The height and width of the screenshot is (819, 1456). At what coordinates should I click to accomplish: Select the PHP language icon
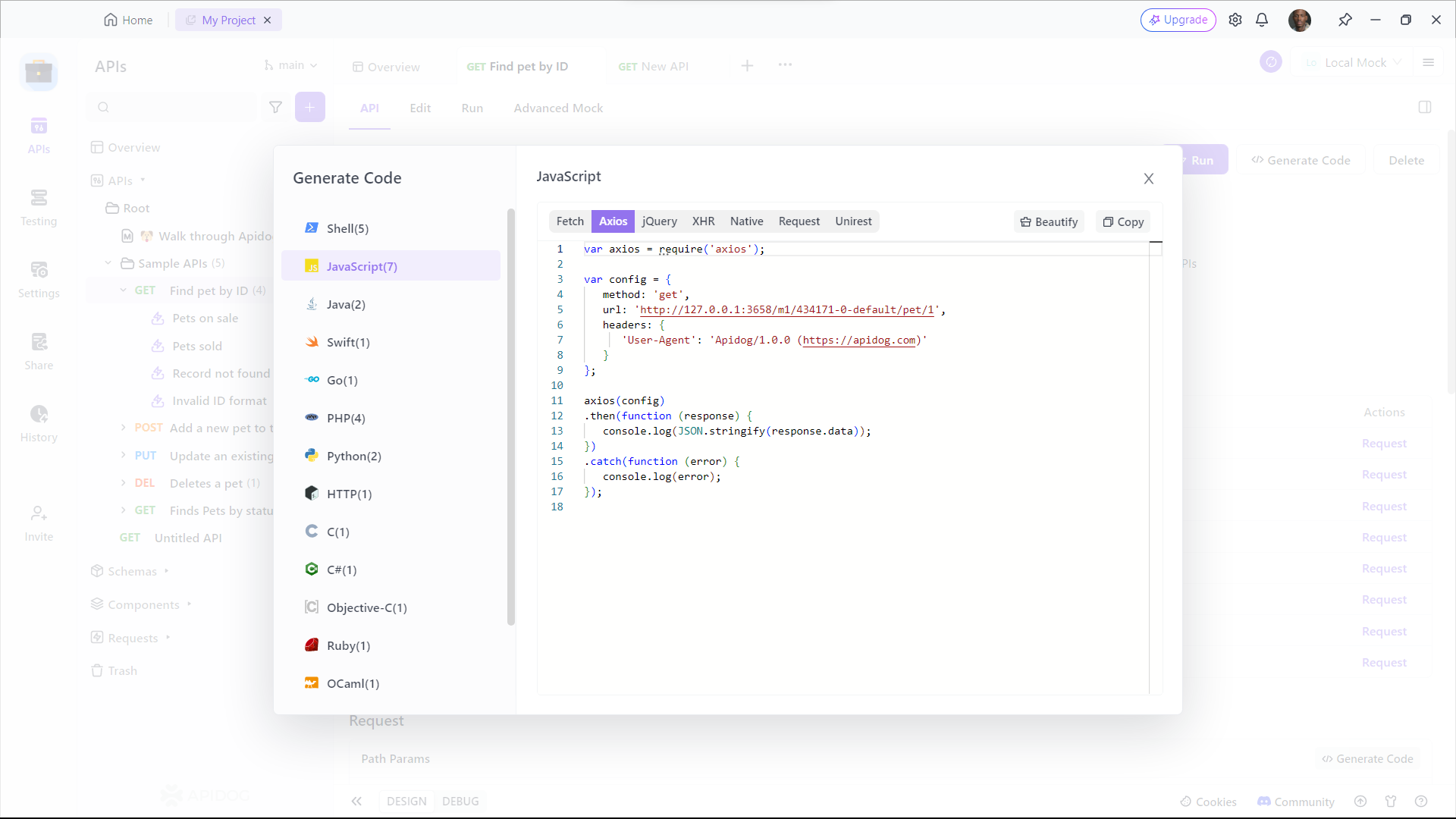click(x=312, y=418)
